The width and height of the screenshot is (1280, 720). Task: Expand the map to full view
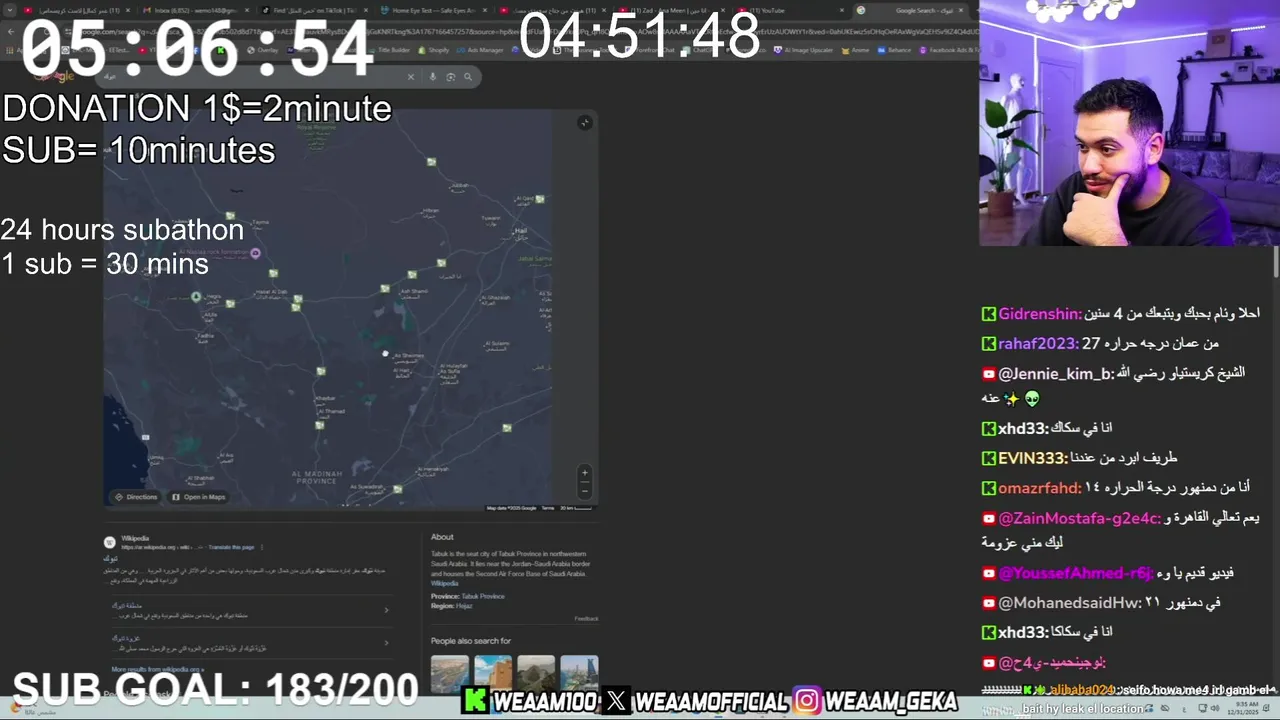tap(585, 122)
